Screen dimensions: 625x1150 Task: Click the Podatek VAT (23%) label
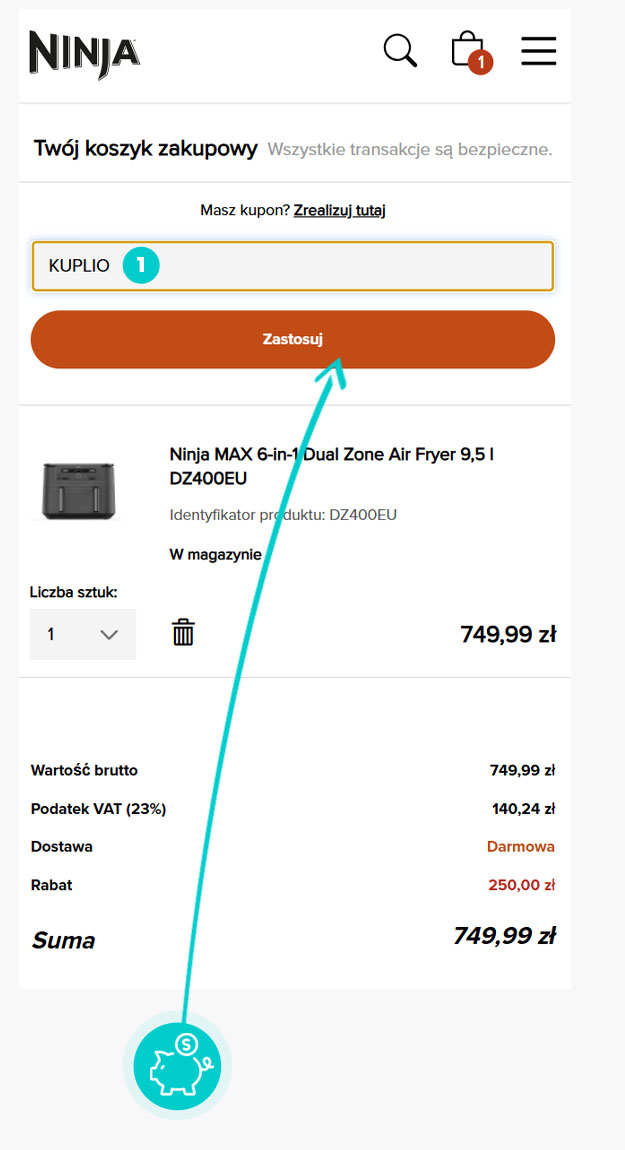(98, 808)
